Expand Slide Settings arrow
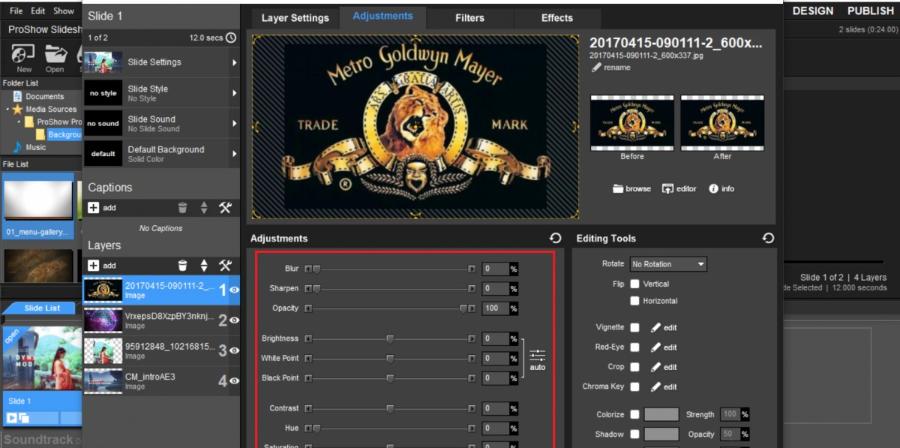The image size is (900, 448). [x=234, y=62]
